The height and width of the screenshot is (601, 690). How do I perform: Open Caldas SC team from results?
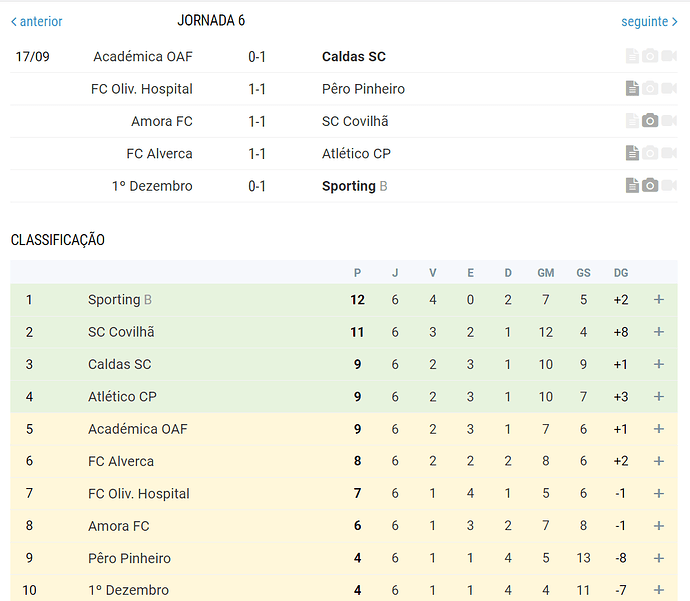tap(354, 56)
